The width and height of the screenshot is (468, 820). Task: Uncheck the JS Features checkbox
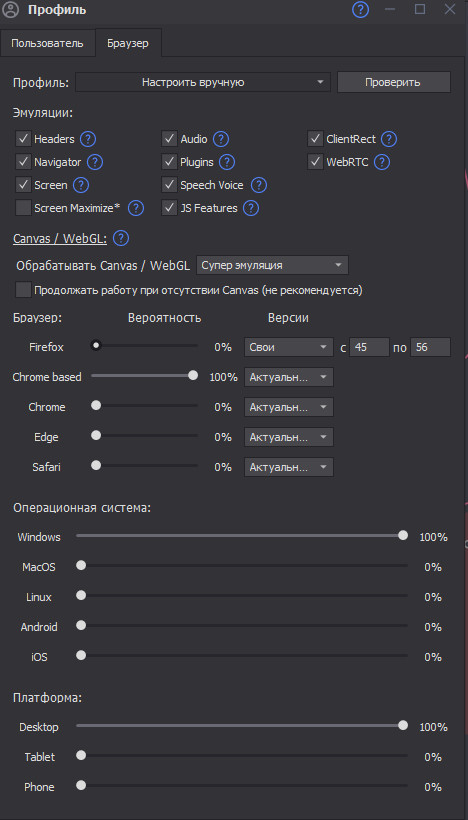[169, 208]
